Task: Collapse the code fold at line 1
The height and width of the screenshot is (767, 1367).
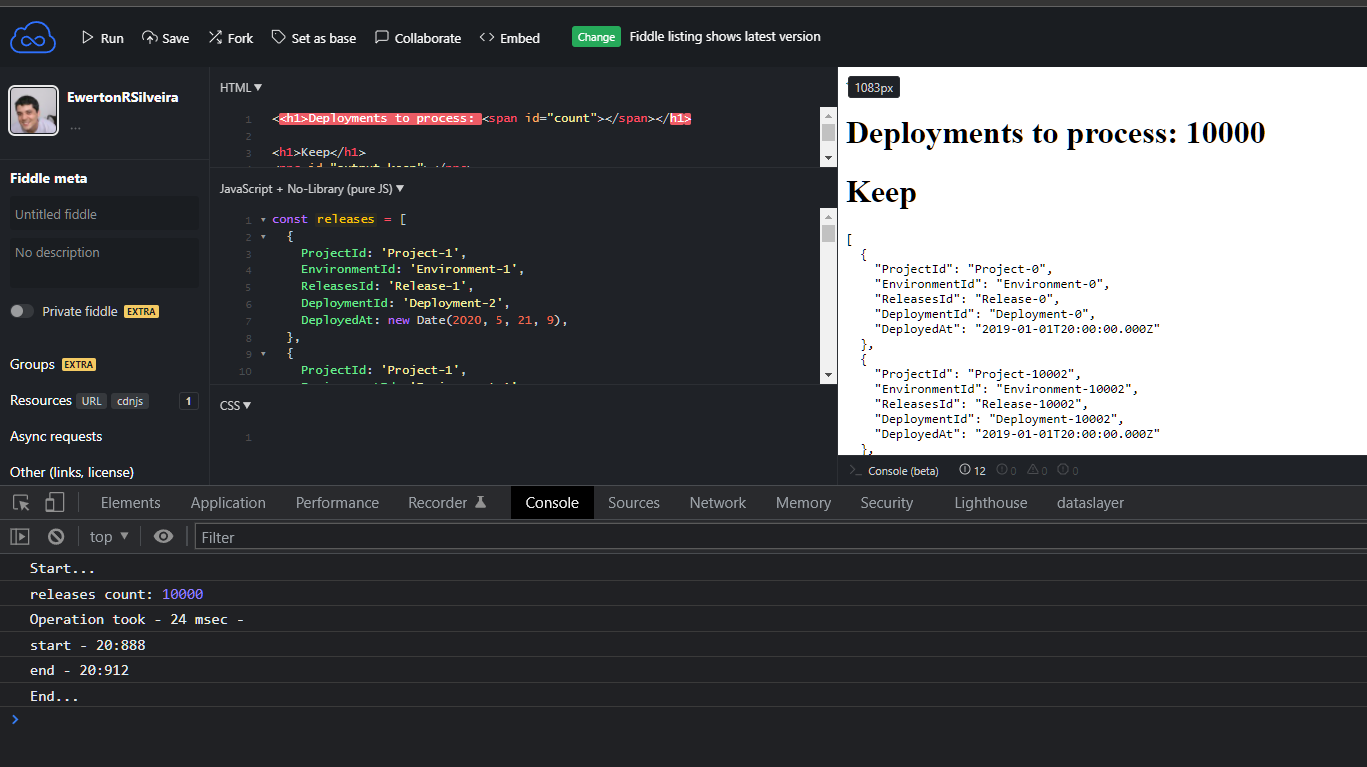Action: pyautogui.click(x=263, y=219)
